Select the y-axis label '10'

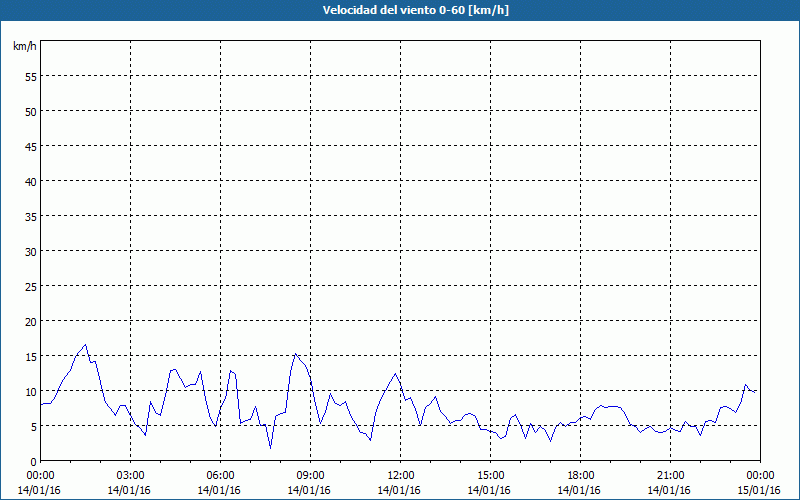click(31, 391)
